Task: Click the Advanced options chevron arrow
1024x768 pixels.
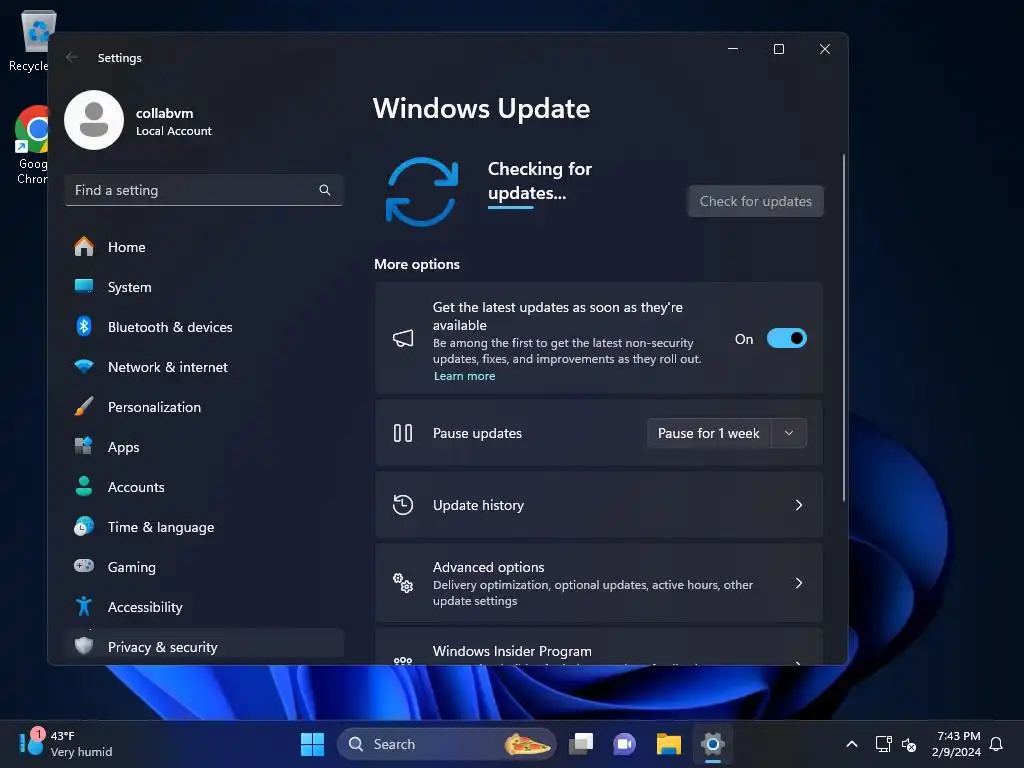Action: coord(799,583)
